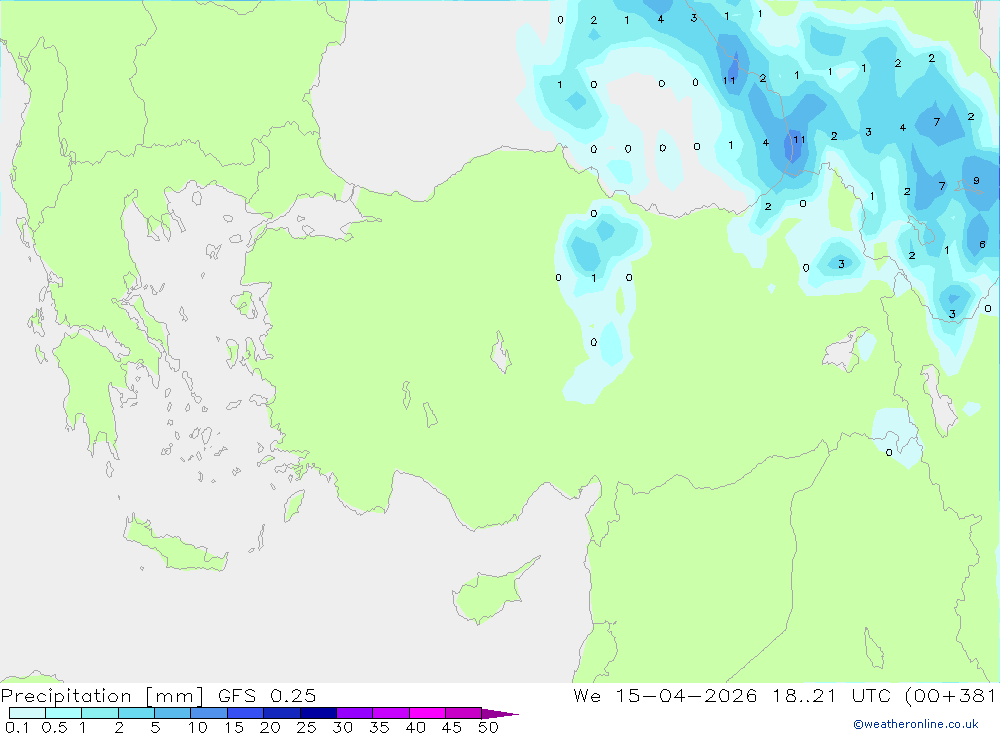Select the 2–5 mm legend color box
1000x733 pixels.
pos(136,713)
